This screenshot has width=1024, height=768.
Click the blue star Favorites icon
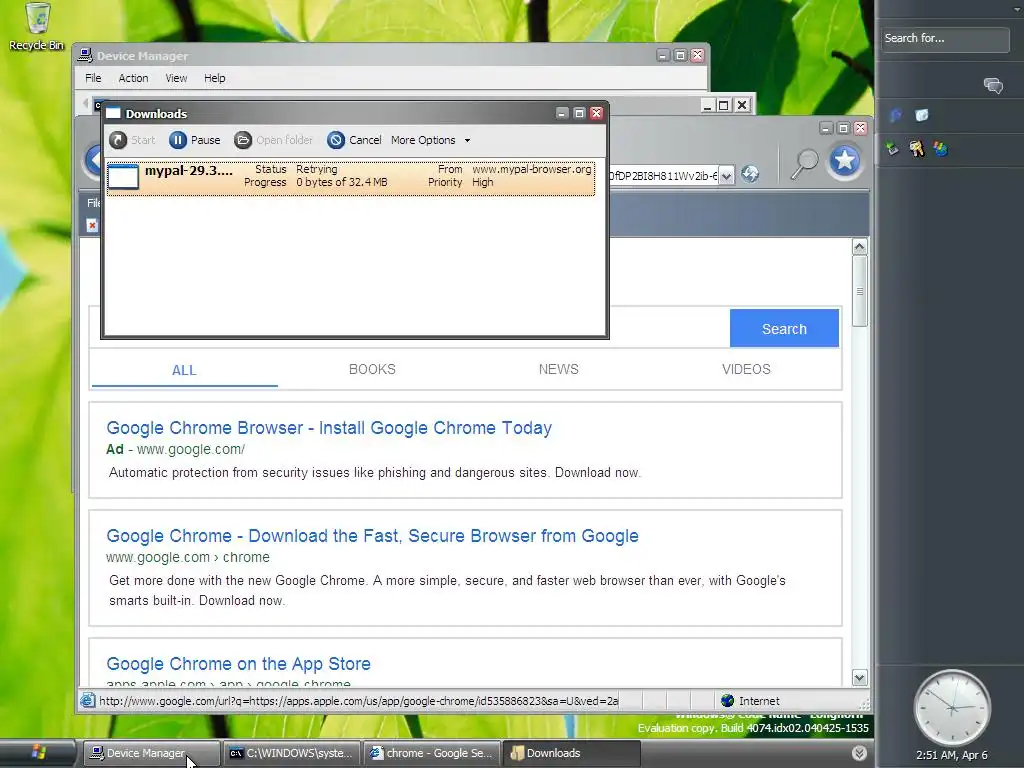(844, 161)
